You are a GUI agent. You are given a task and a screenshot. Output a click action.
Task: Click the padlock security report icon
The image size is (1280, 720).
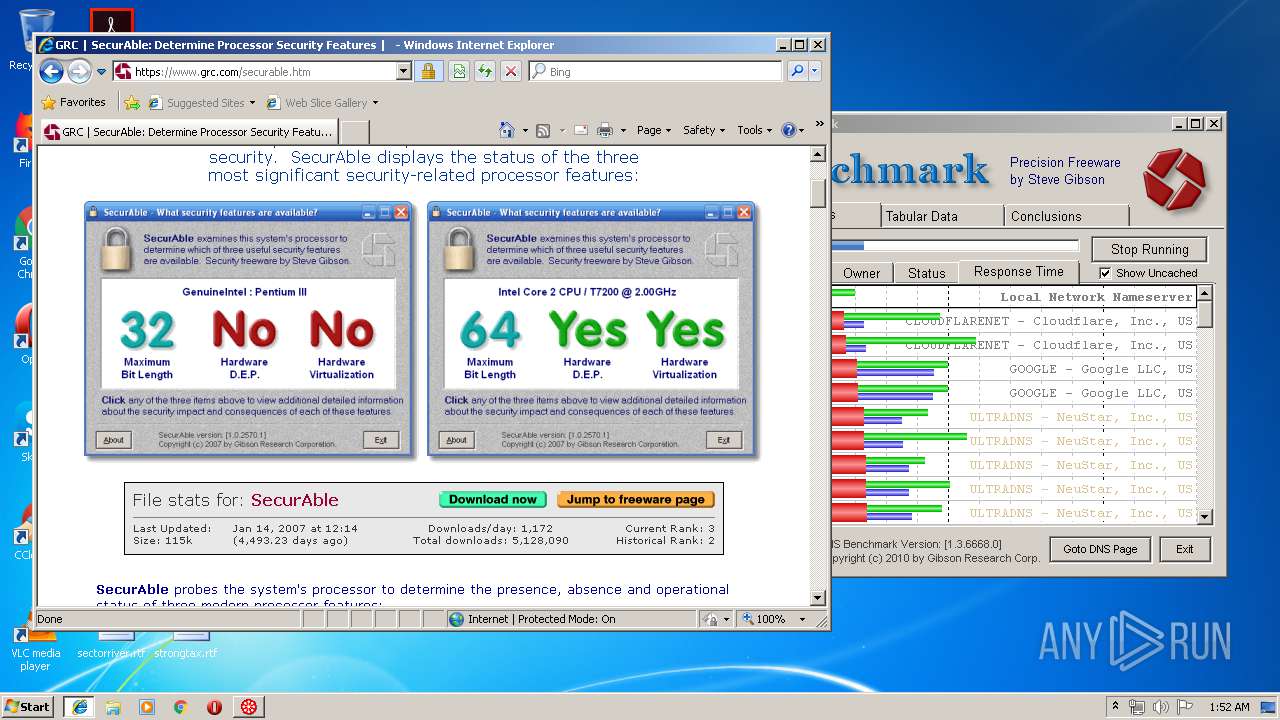[x=428, y=71]
